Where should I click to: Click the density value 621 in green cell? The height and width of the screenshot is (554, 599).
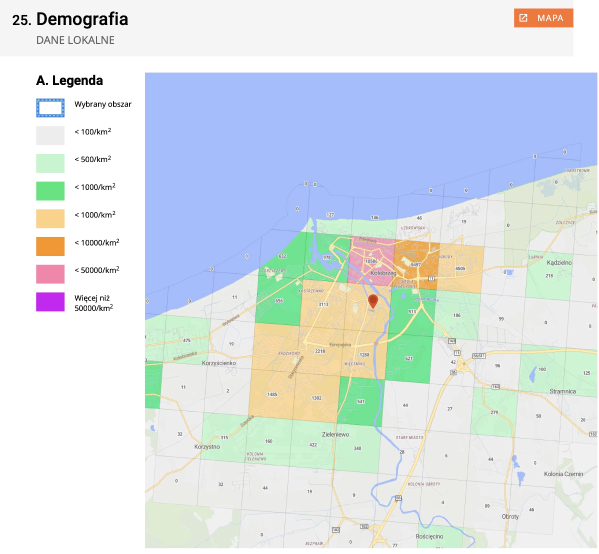409,358
